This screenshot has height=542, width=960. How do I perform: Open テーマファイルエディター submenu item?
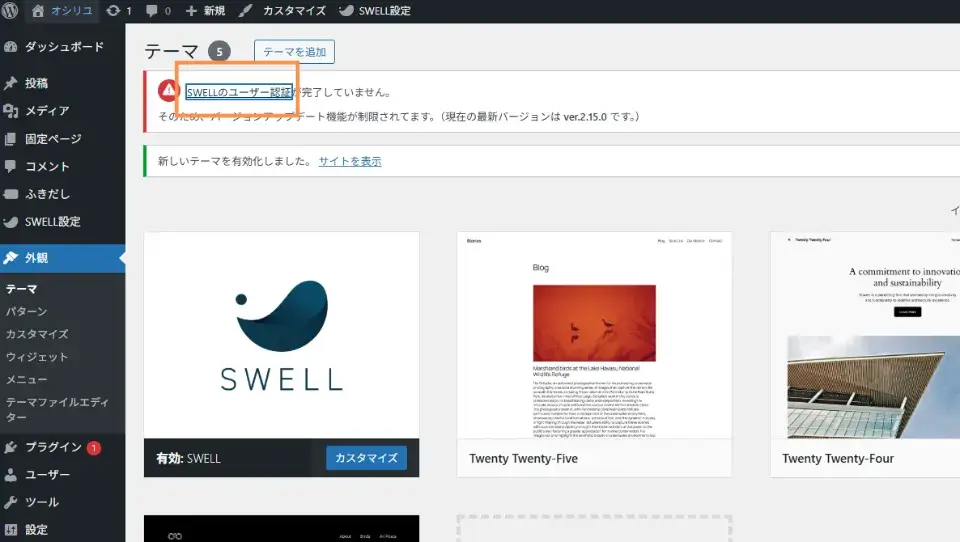tap(58, 409)
